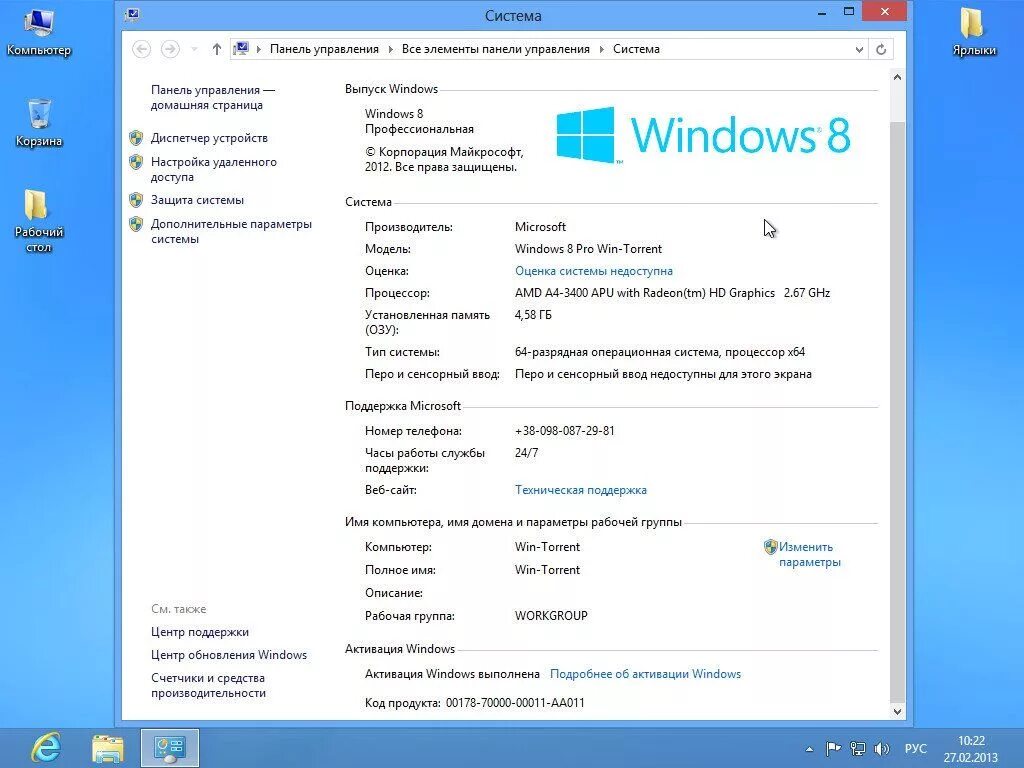Click the Windows 8 logo
Screen dimensions: 1024x768
[x=703, y=135]
